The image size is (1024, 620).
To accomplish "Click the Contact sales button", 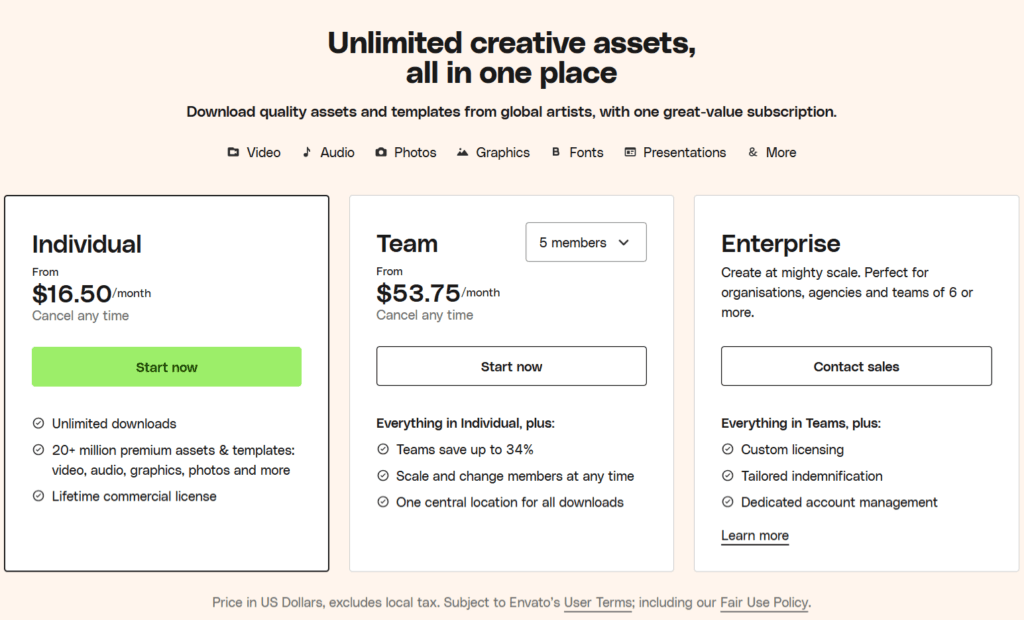I will (x=855, y=366).
